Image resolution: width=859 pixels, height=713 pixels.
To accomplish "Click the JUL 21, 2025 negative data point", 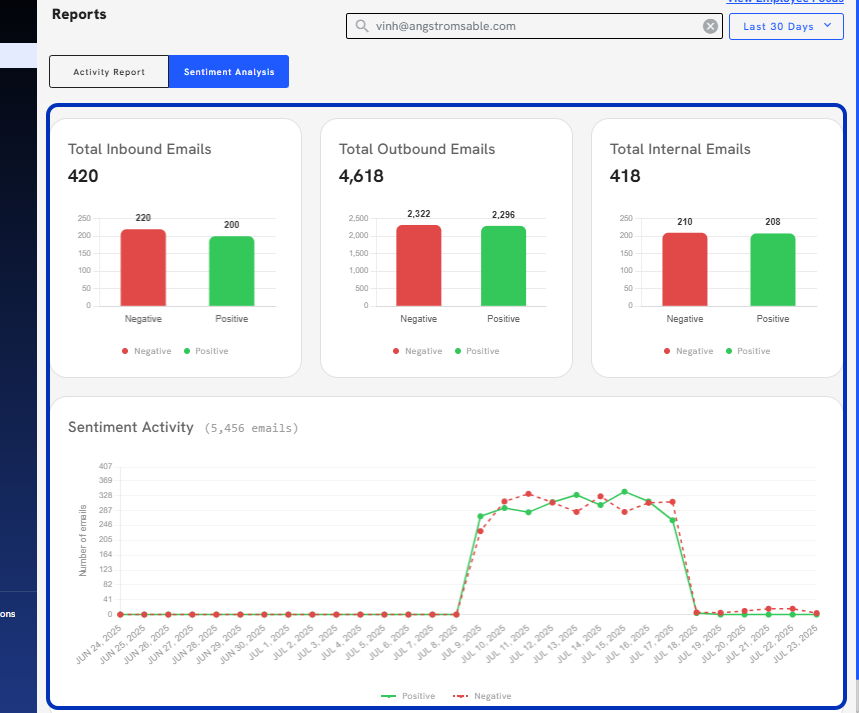I will (769, 609).
